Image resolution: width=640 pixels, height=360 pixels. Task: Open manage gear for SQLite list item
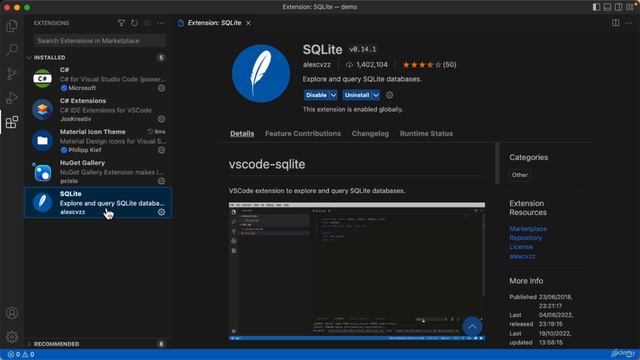162,212
